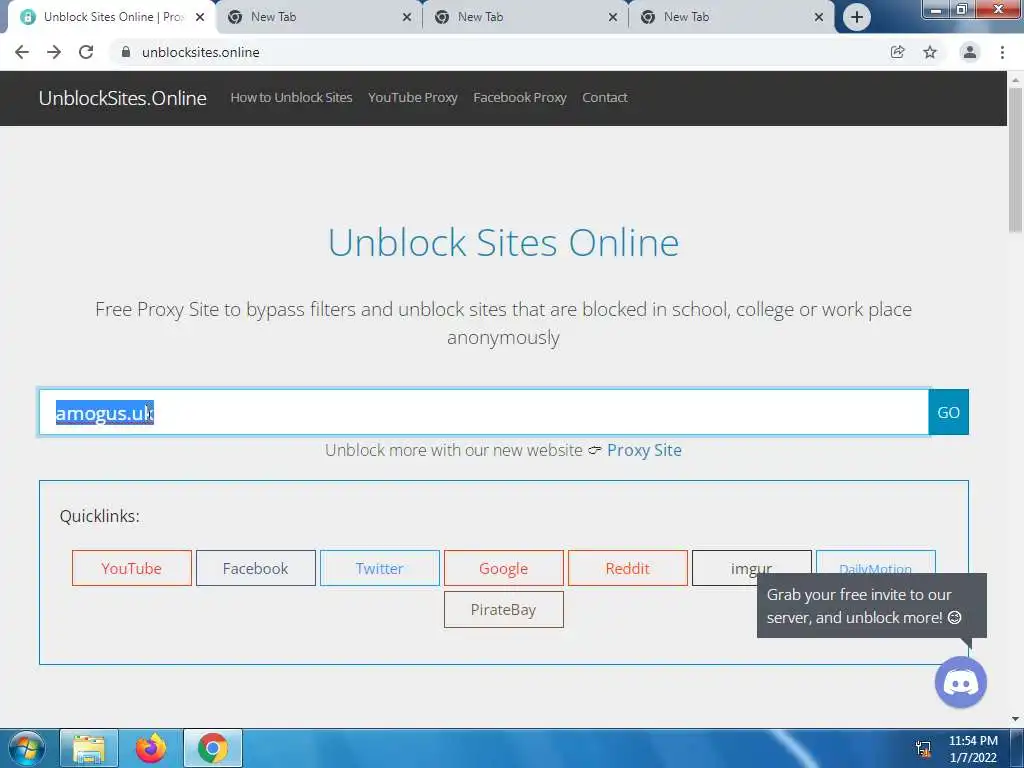Open the Chrome three-dot menu

pyautogui.click(x=1002, y=52)
